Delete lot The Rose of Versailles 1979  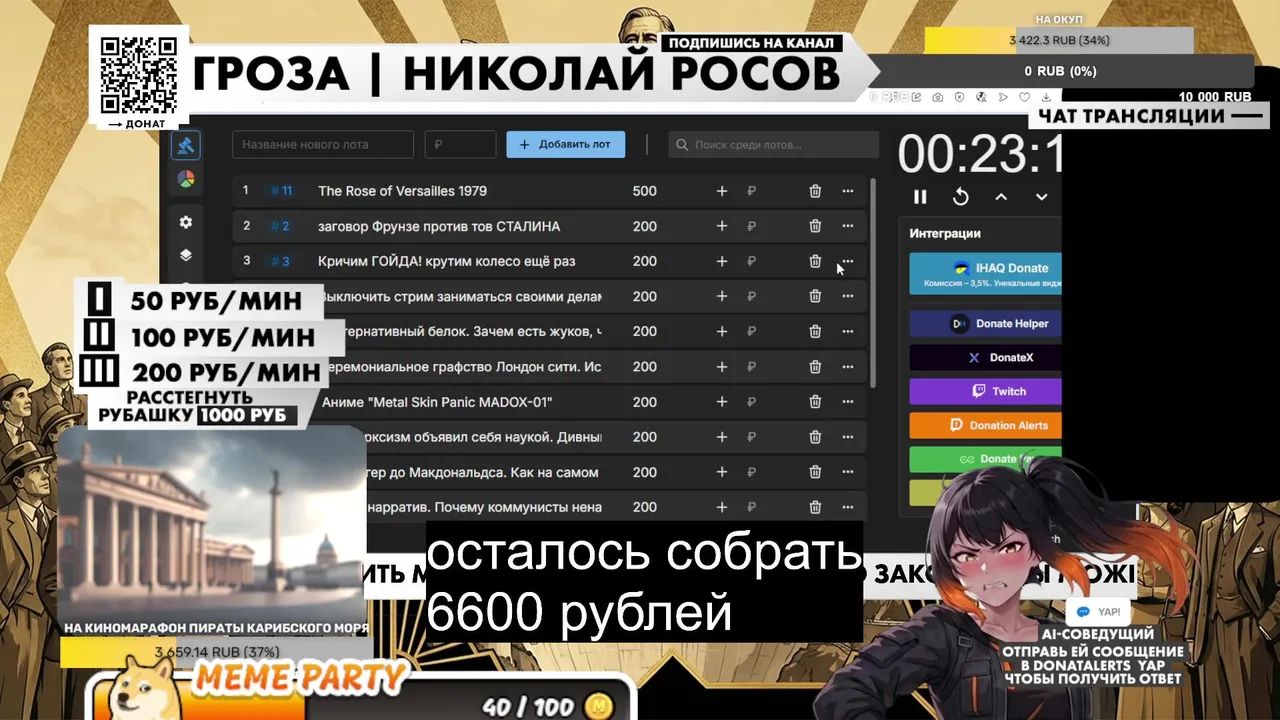(x=815, y=191)
